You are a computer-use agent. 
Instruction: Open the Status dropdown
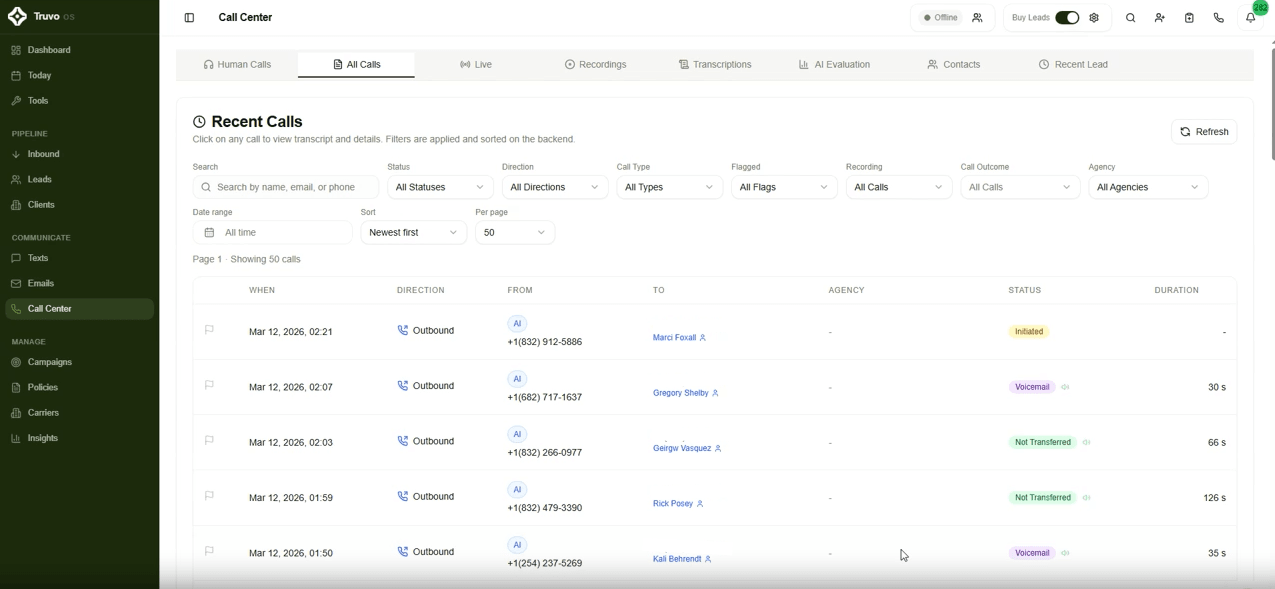pyautogui.click(x=440, y=187)
